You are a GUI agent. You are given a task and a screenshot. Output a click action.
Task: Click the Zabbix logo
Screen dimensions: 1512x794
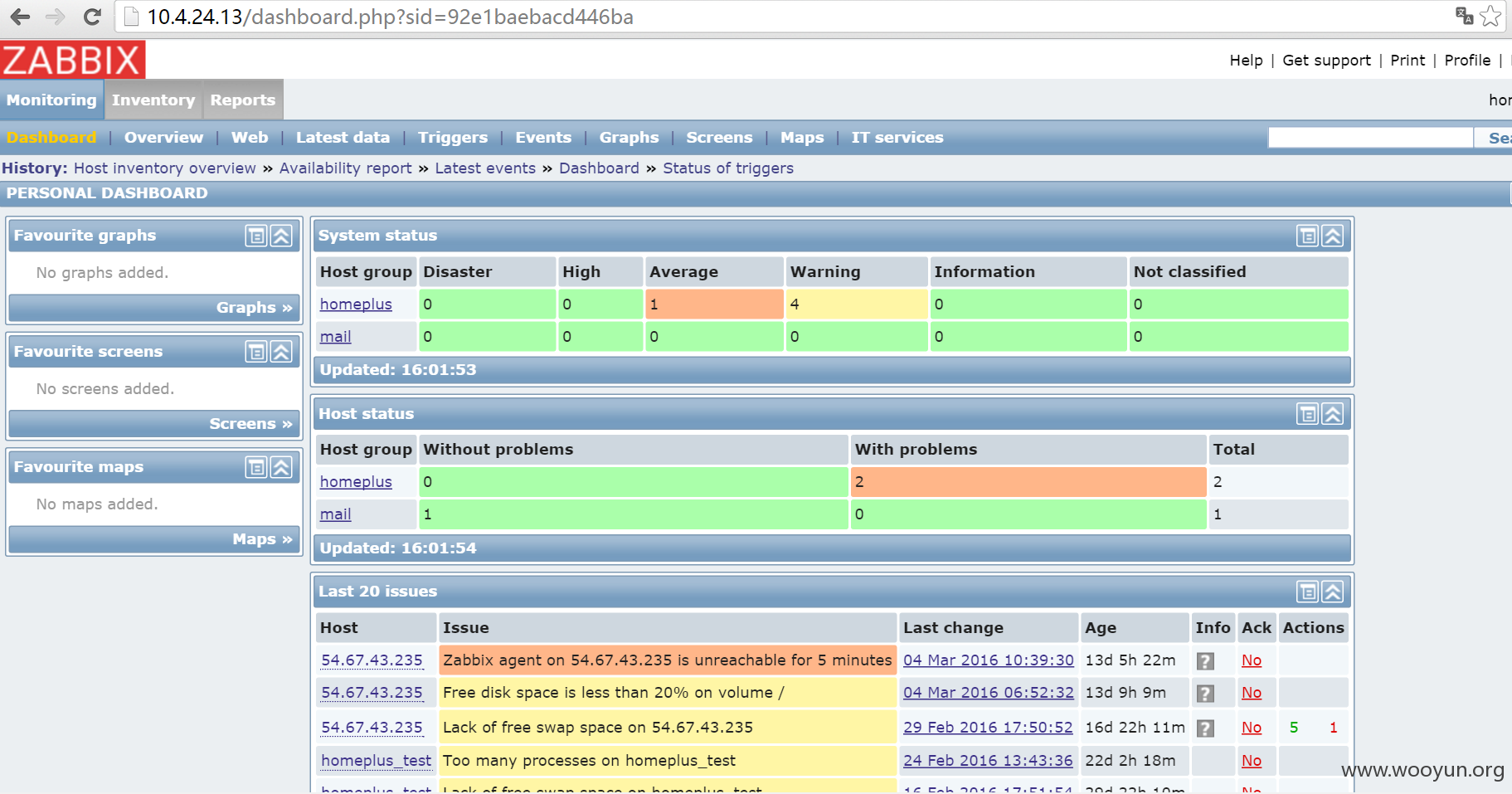pyautogui.click(x=72, y=61)
